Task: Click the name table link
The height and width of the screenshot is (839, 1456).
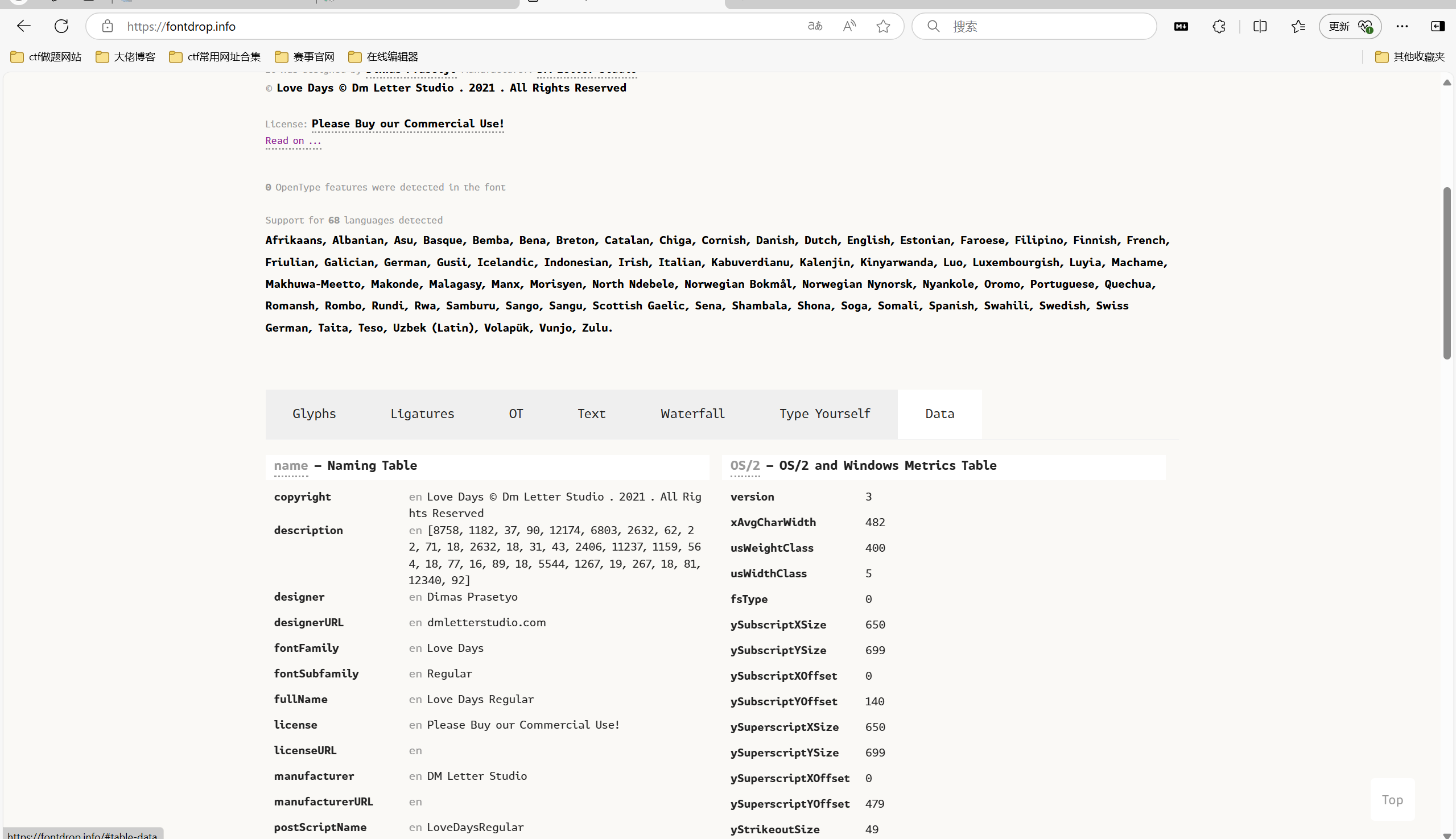Action: [291, 466]
